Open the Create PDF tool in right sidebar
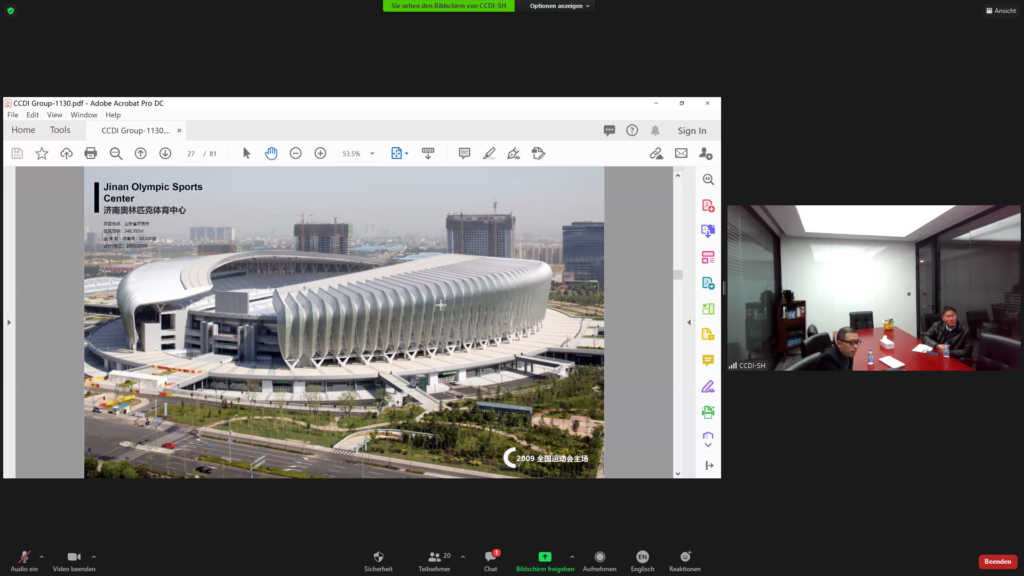The width and height of the screenshot is (1024, 576). pos(708,206)
